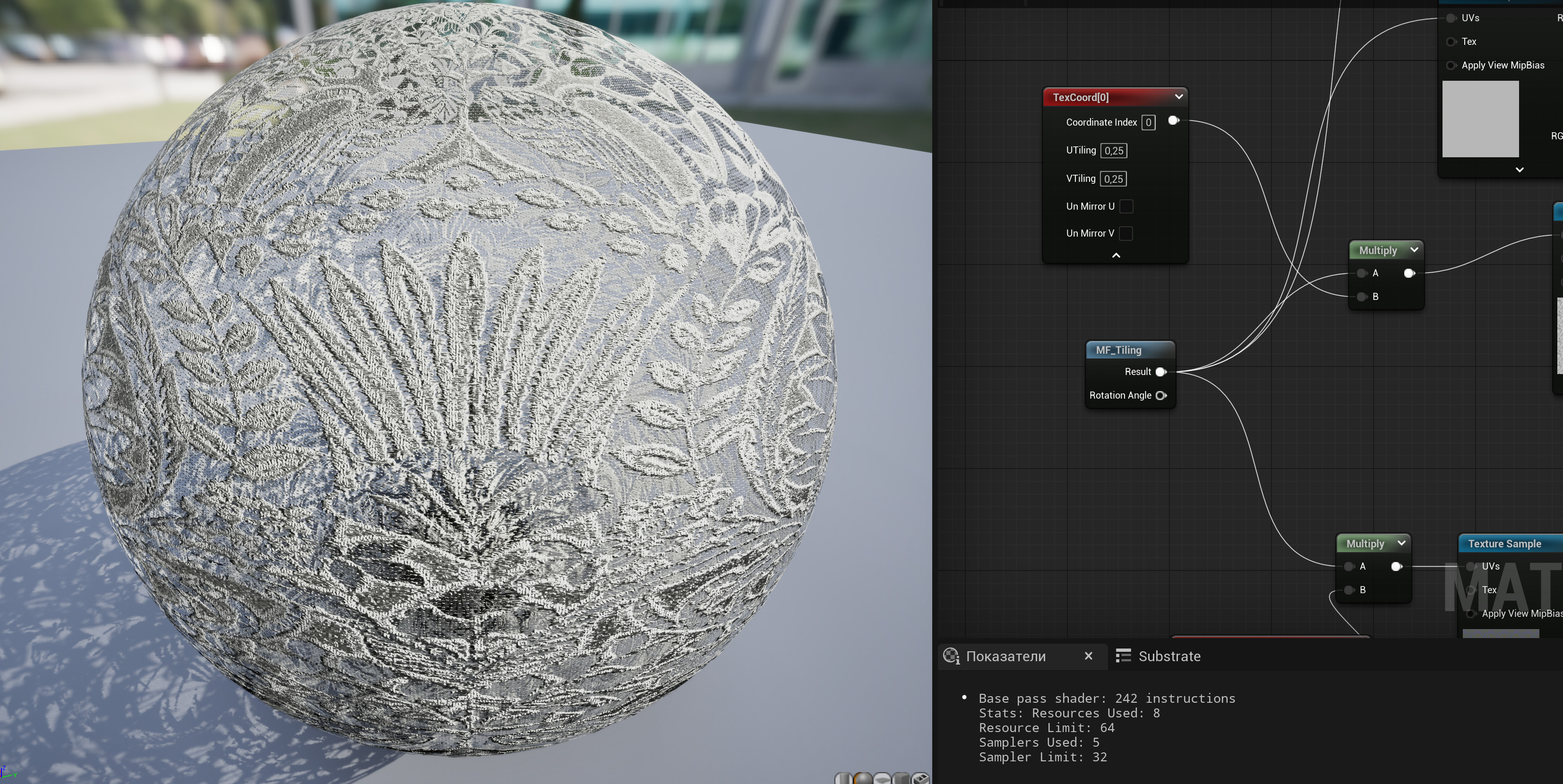Select custom mesh preview icon in viewport
Image resolution: width=1563 pixels, height=784 pixels.
pyautogui.click(x=920, y=778)
